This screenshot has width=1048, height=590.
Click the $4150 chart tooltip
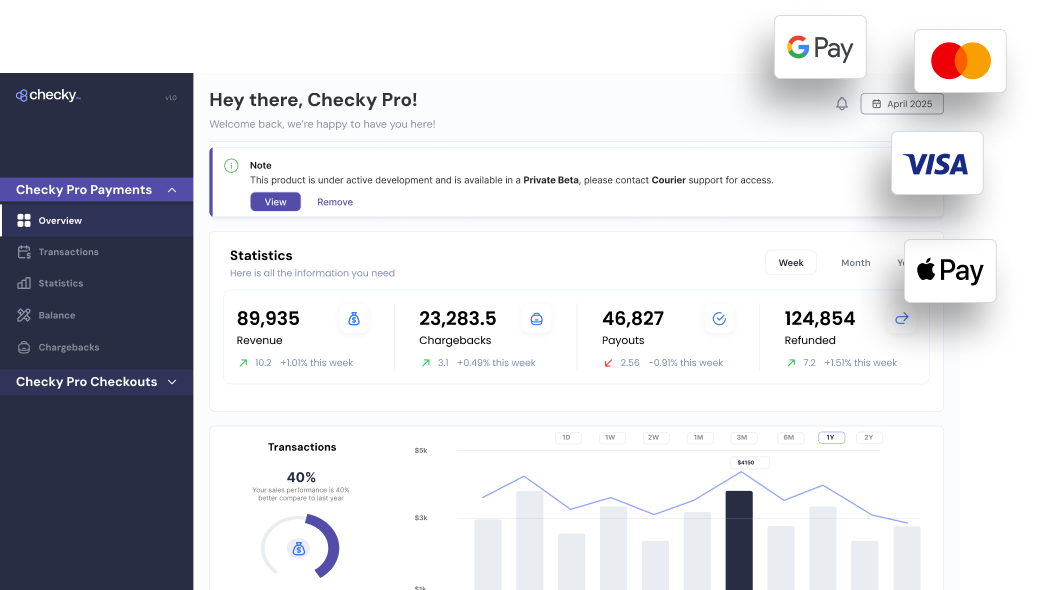(x=750, y=462)
